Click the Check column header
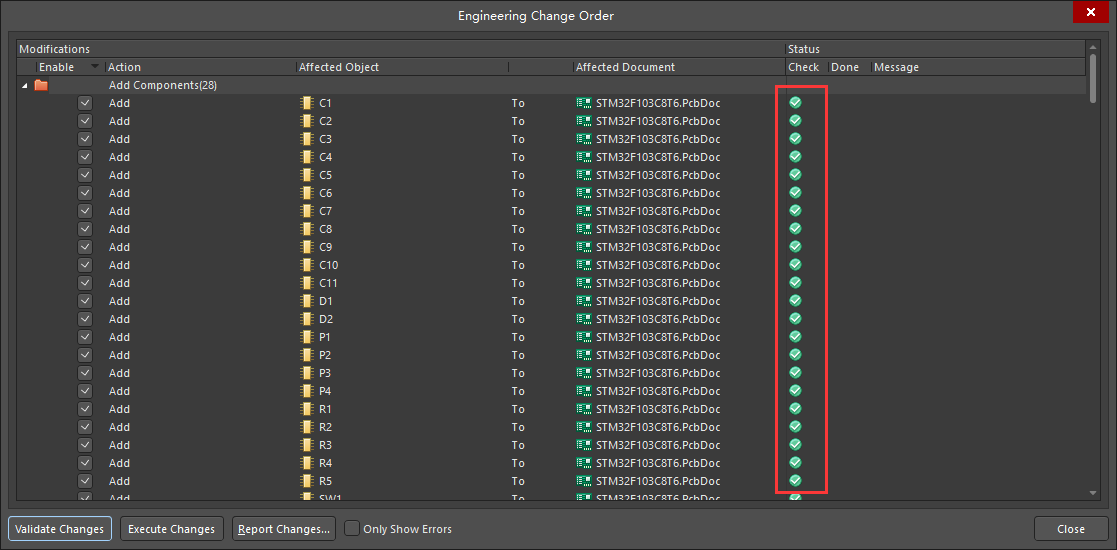Viewport: 1117px width, 550px height. click(x=806, y=67)
